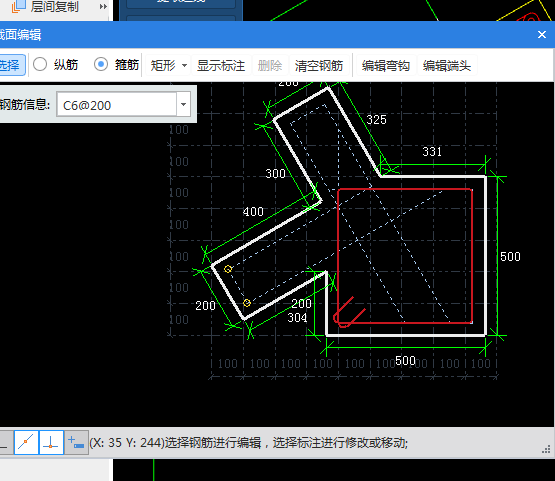Select the upper yellow rebar point
This screenshot has height=481, width=555.
tap(228, 269)
